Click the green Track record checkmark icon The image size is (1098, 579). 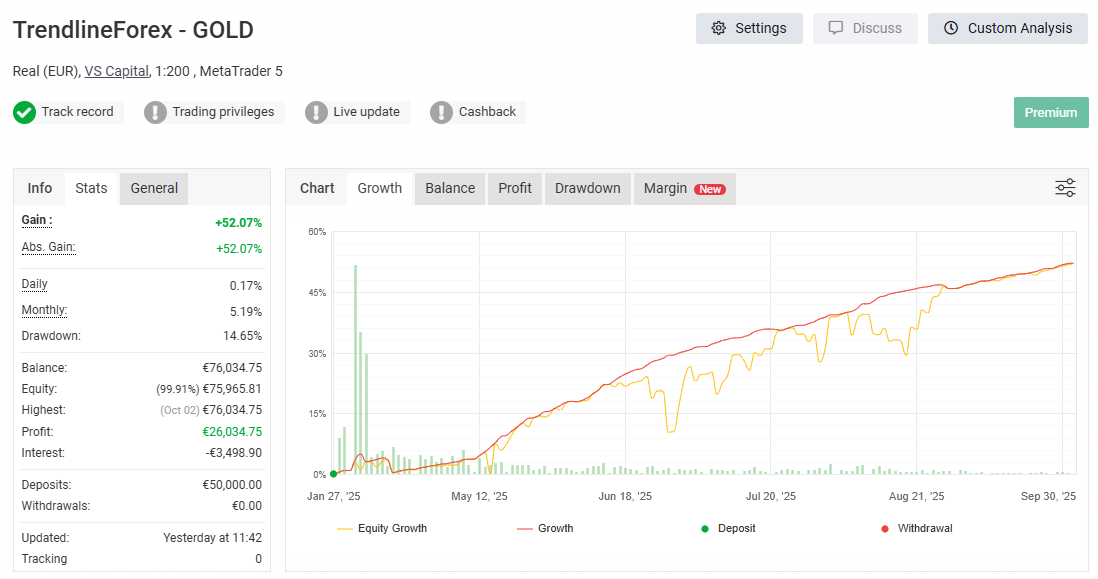click(25, 112)
